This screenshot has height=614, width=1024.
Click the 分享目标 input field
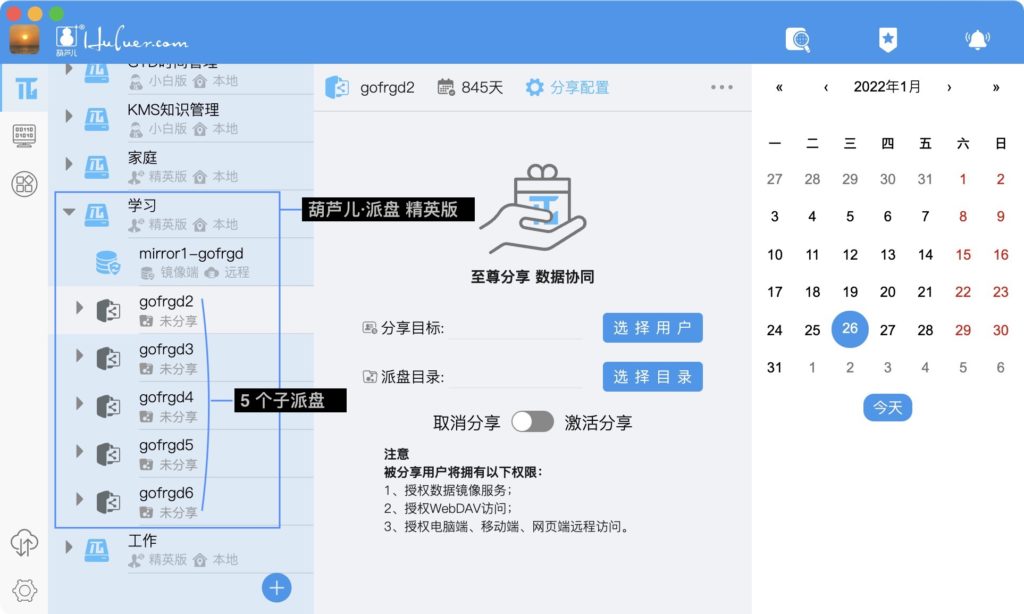pyautogui.click(x=516, y=328)
